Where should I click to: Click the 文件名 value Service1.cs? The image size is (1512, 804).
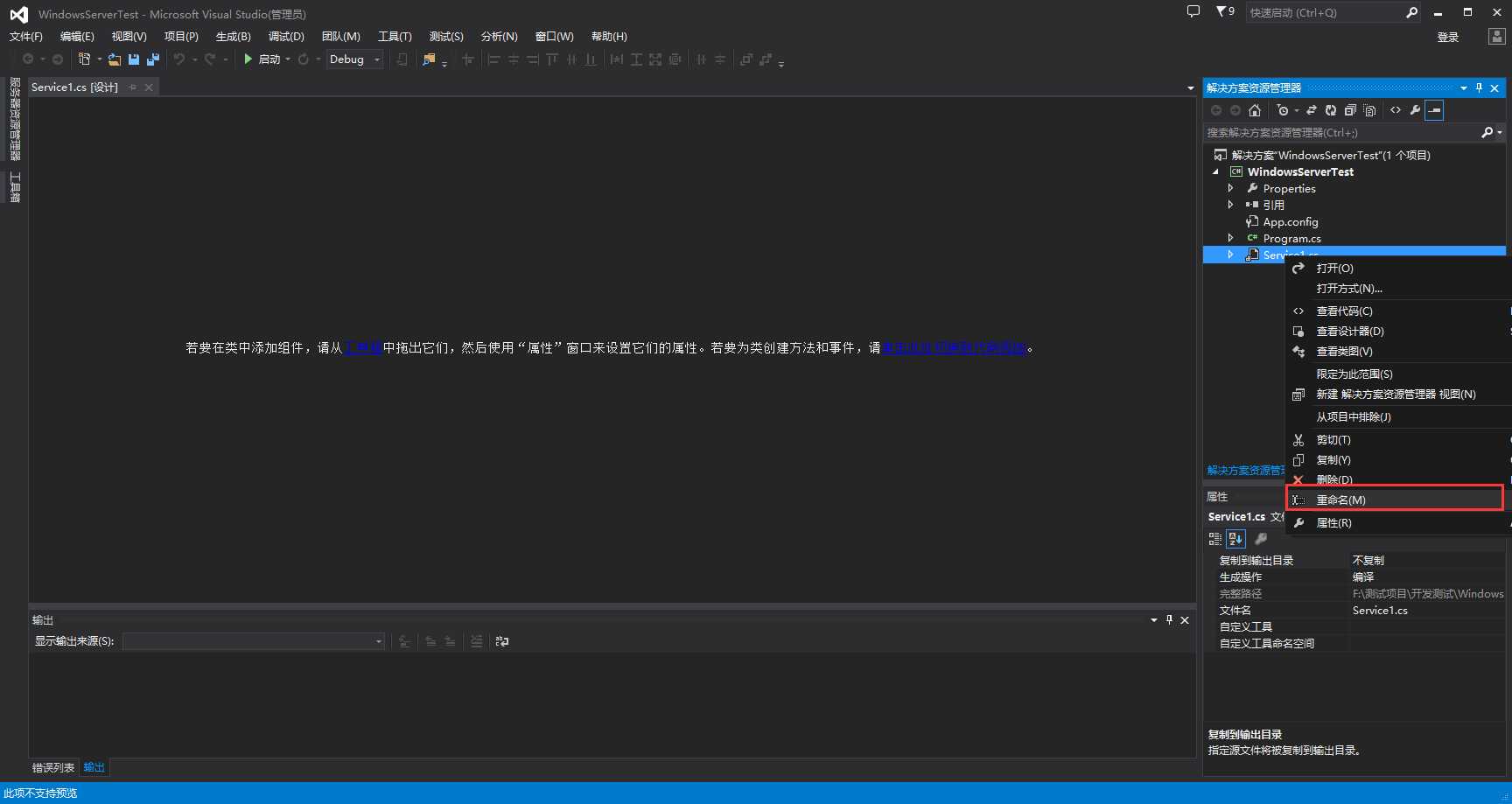tap(1380, 611)
